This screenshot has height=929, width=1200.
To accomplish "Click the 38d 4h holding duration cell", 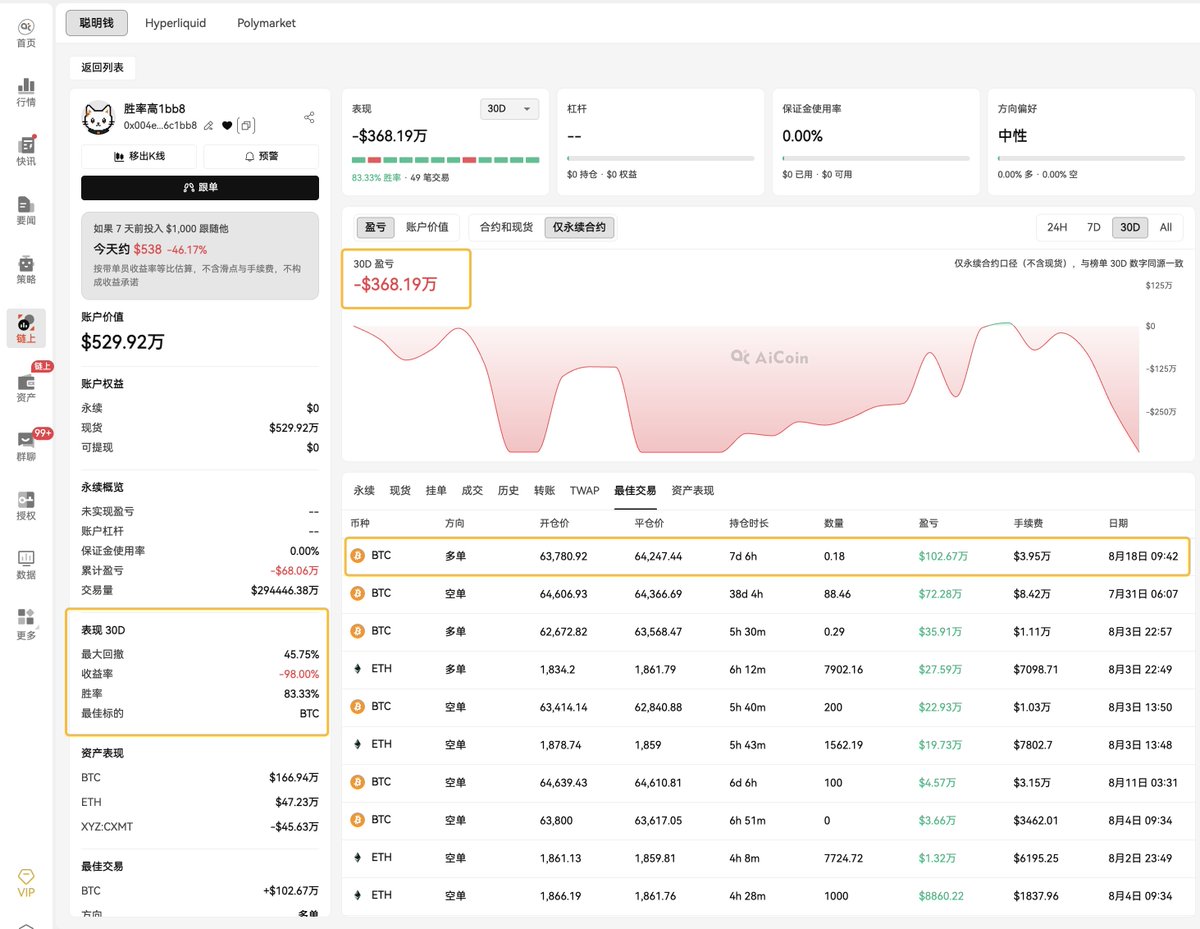I will (748, 594).
